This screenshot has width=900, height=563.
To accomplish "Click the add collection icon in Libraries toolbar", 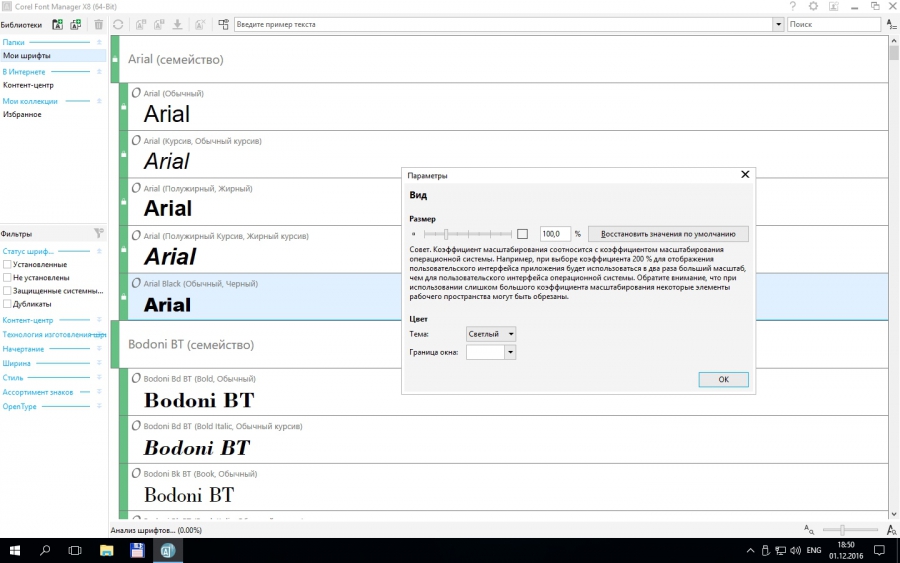I will pyautogui.click(x=76, y=24).
